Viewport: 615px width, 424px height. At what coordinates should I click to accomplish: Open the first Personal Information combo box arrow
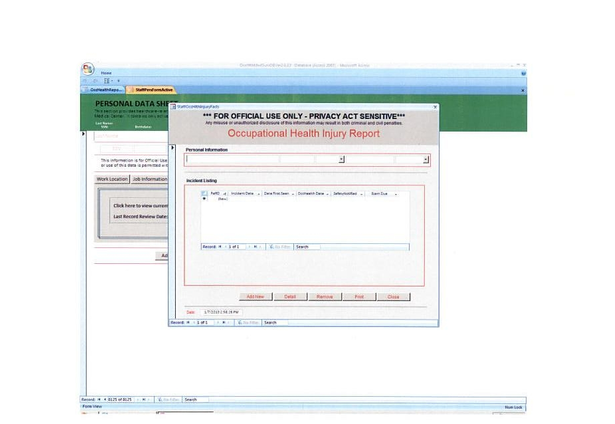click(x=342, y=159)
